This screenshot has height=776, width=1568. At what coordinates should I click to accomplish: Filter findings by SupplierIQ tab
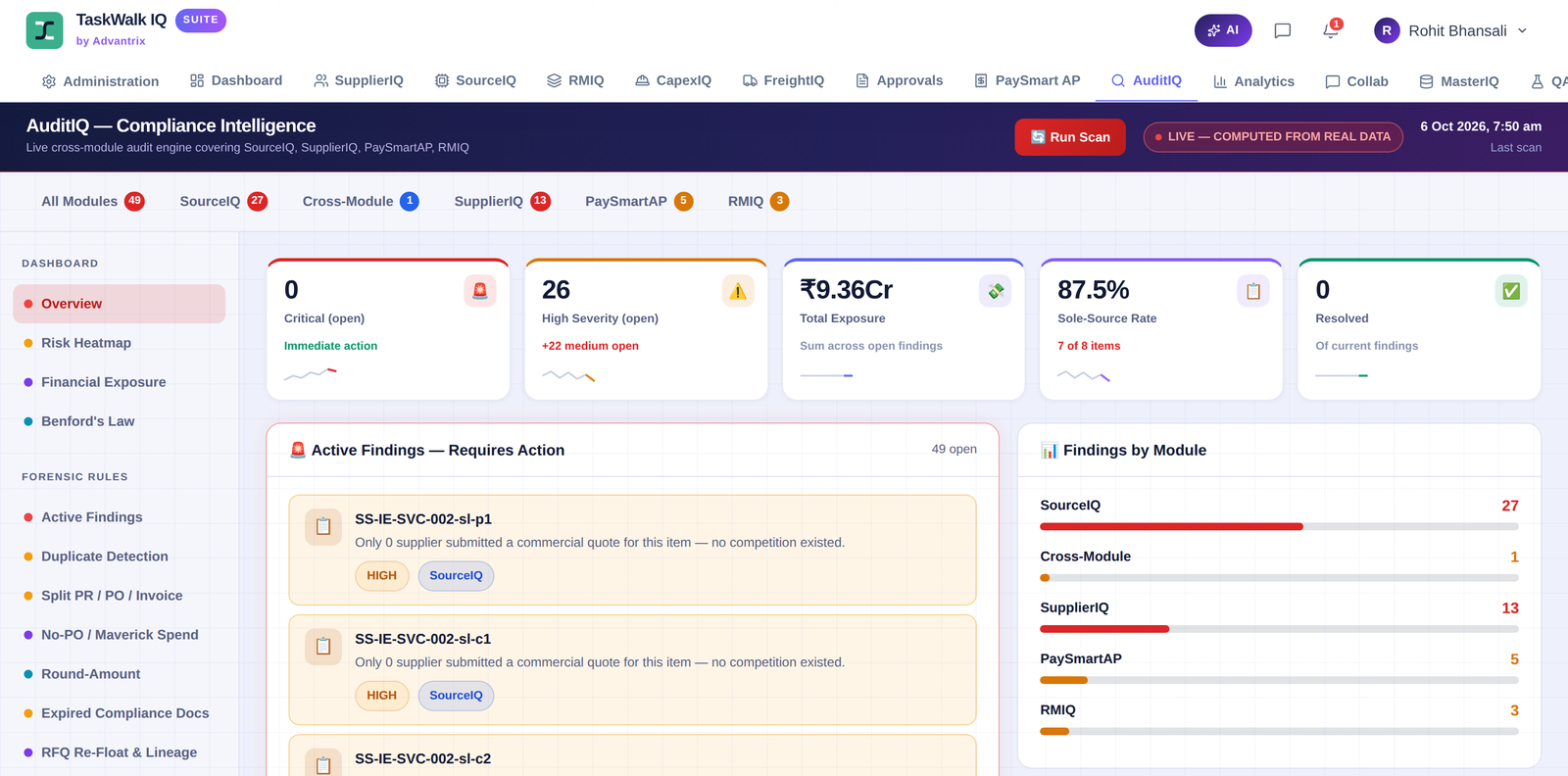[502, 201]
